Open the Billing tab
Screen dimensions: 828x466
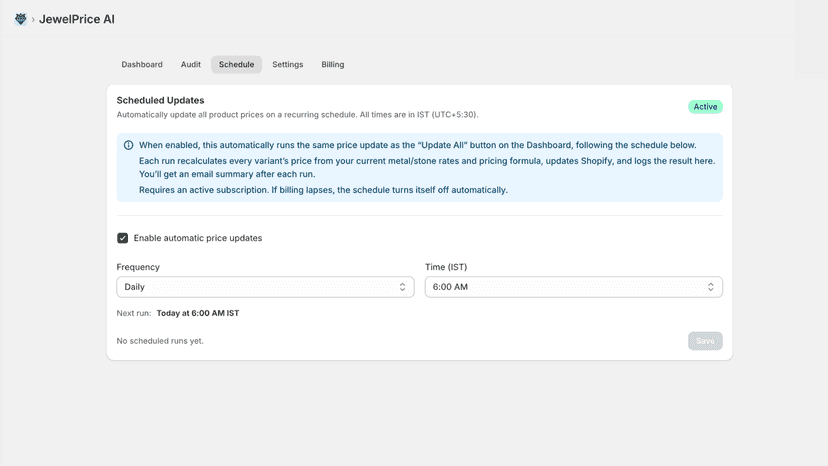click(x=333, y=64)
